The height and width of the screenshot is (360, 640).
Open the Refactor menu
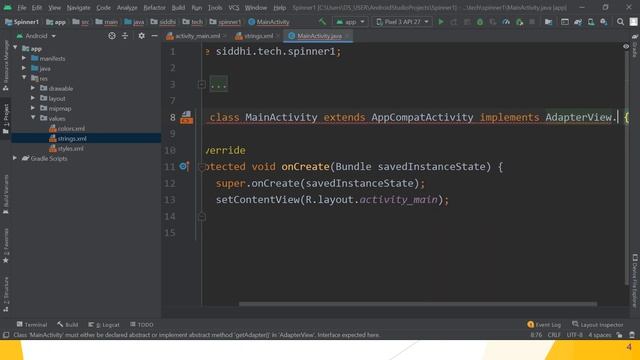point(154,8)
